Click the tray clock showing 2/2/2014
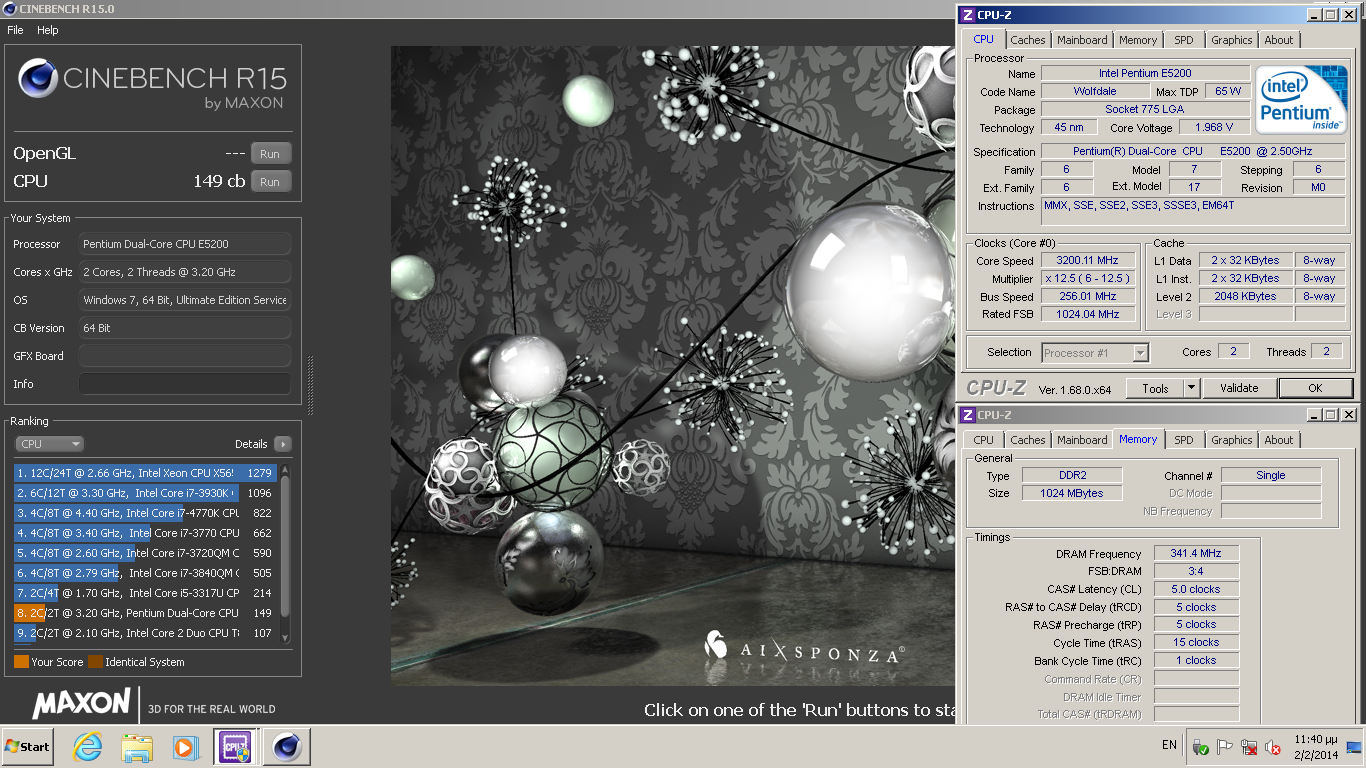This screenshot has height=768, width=1366. point(1316,747)
